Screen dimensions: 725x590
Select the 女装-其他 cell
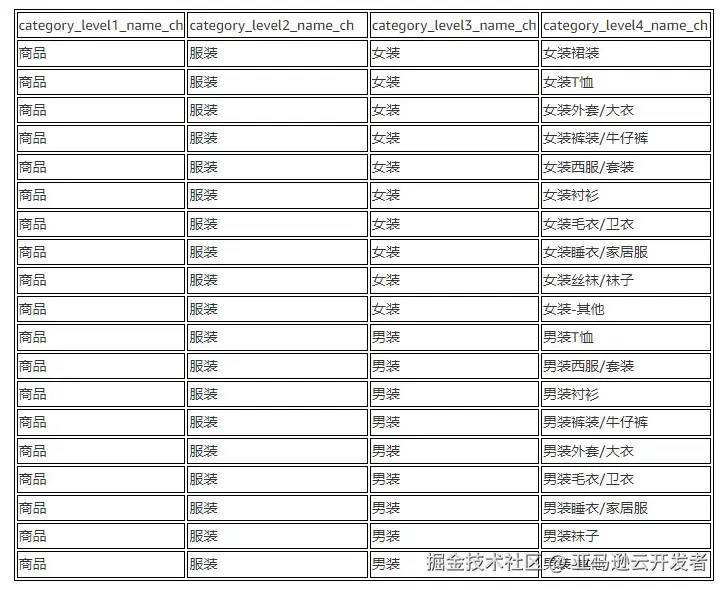pyautogui.click(x=626, y=309)
